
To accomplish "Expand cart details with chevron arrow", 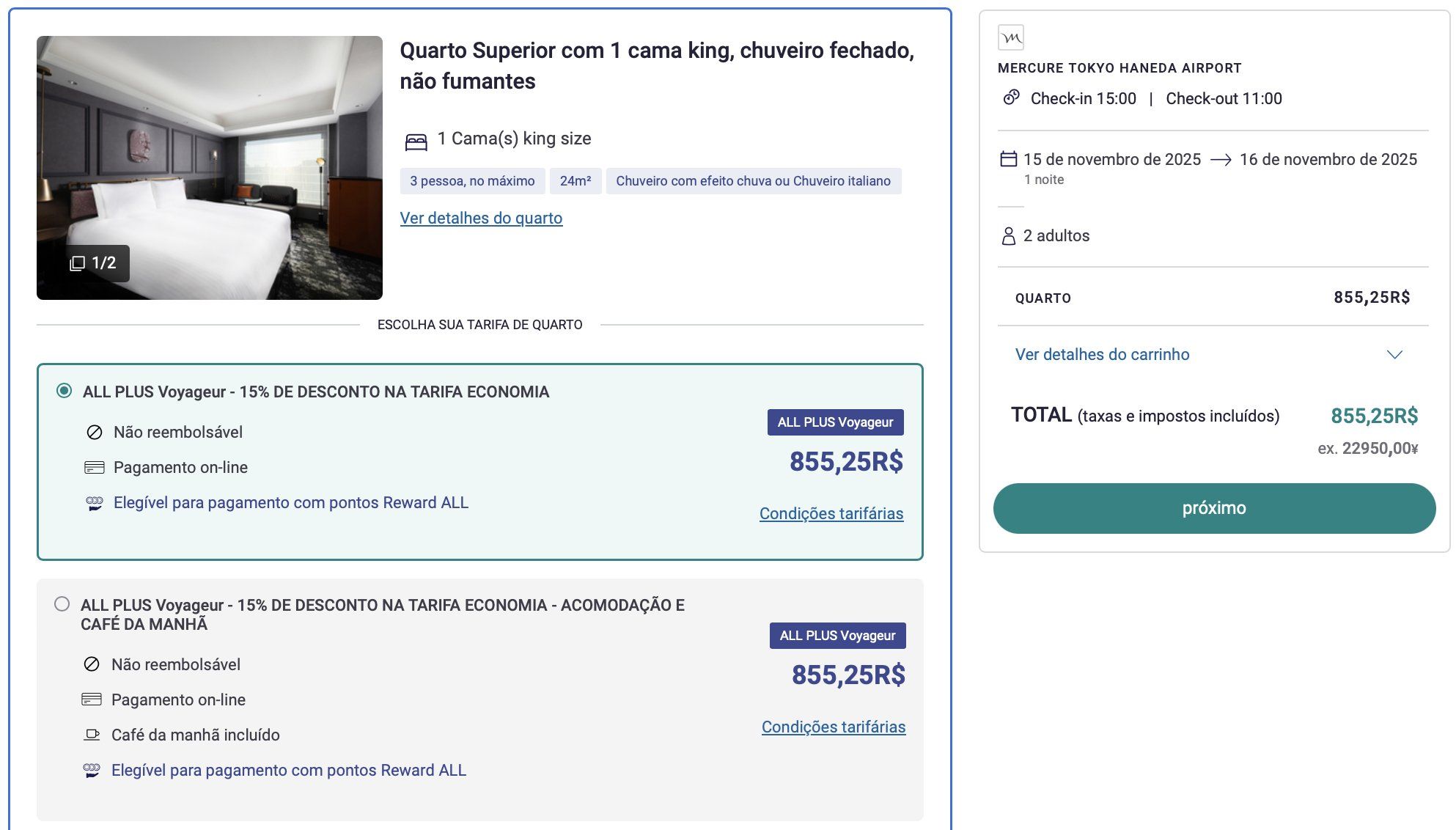I will [x=1394, y=355].
